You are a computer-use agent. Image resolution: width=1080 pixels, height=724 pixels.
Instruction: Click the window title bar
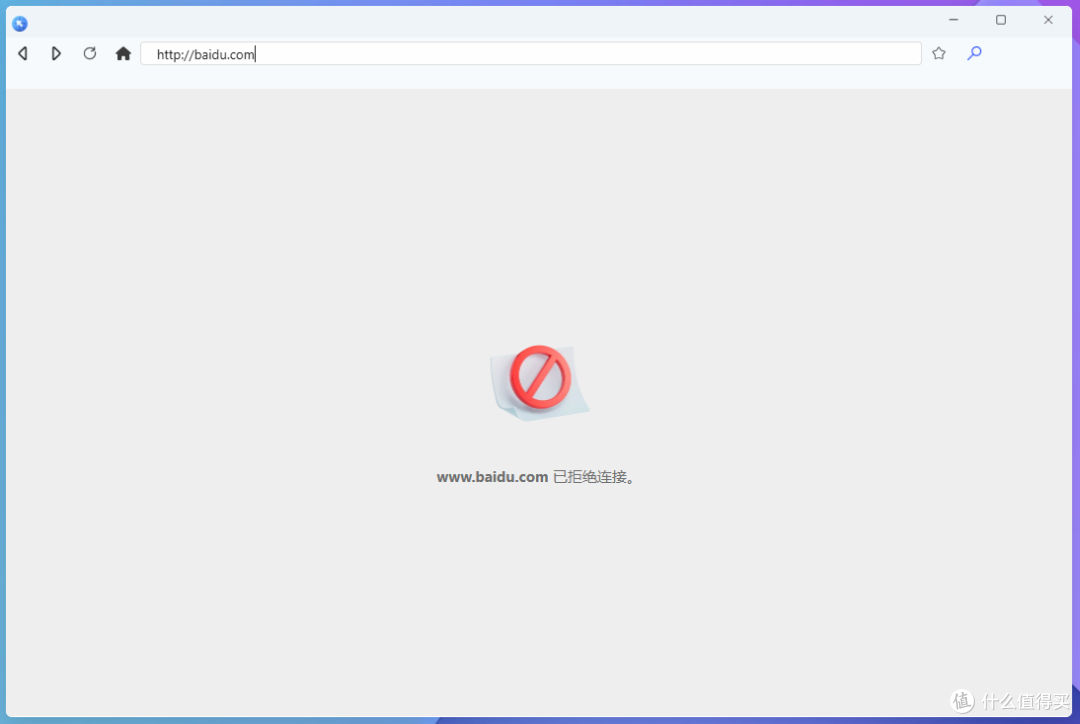tap(500, 20)
